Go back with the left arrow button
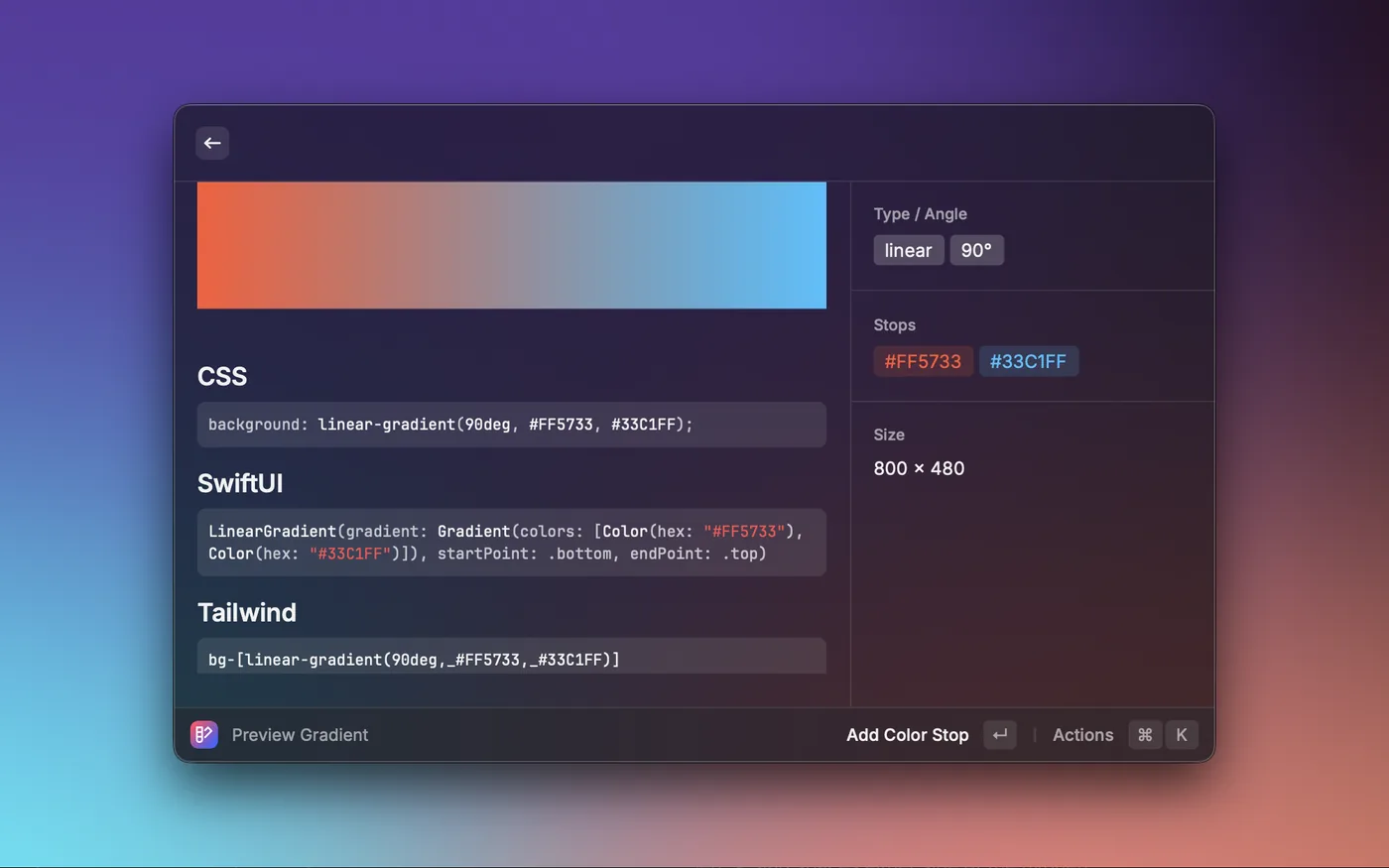The height and width of the screenshot is (868, 1389). 212,143
